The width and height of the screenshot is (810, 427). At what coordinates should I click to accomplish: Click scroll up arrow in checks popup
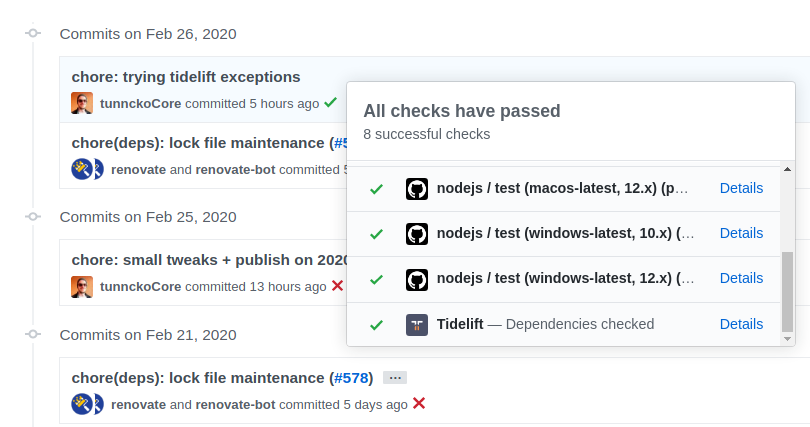787,169
